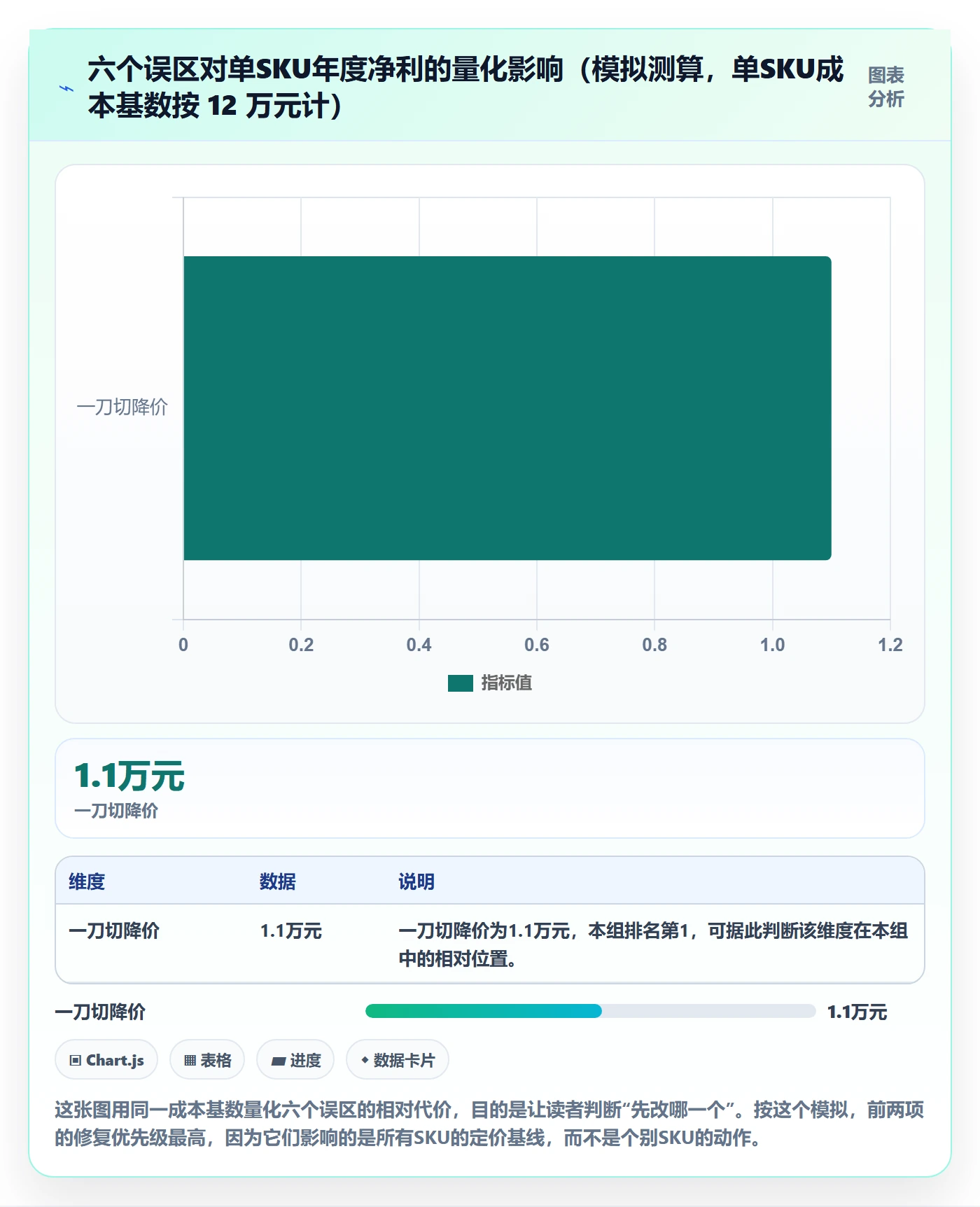Click the 维度 column header
The height and width of the screenshot is (1207, 980).
click(87, 881)
